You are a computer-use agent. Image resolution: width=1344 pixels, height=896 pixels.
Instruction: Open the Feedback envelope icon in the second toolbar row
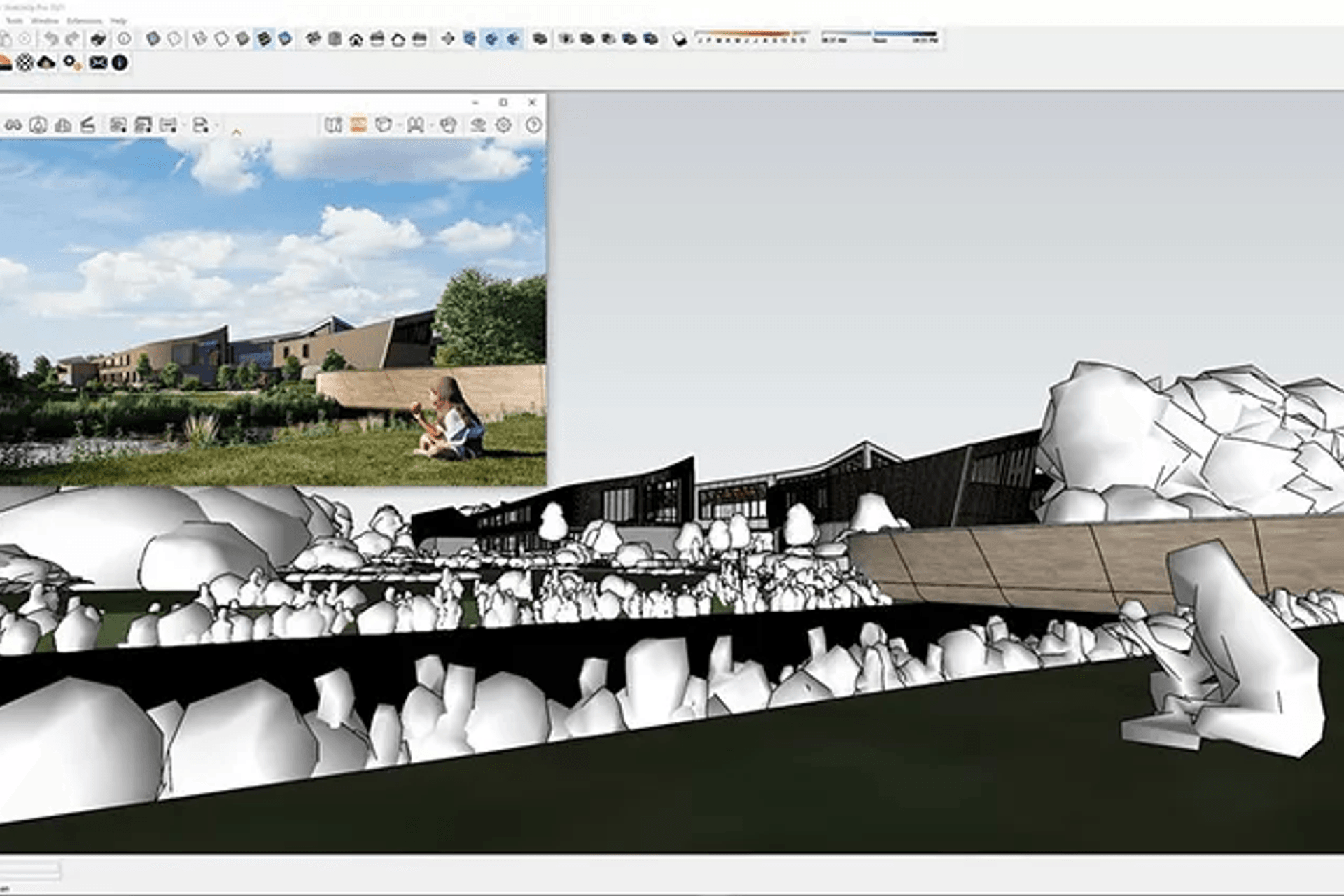pos(99,62)
